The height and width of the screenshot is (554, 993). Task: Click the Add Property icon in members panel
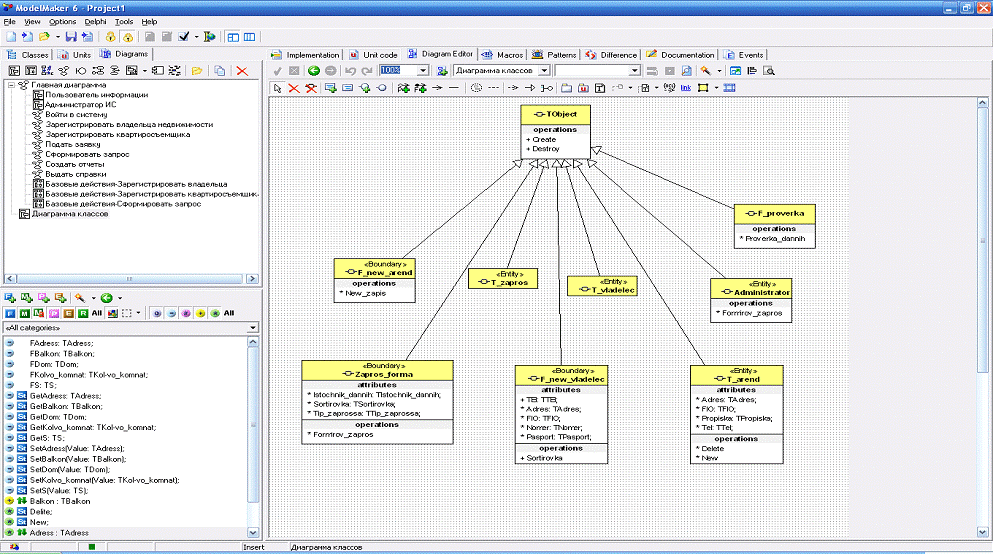(43, 298)
